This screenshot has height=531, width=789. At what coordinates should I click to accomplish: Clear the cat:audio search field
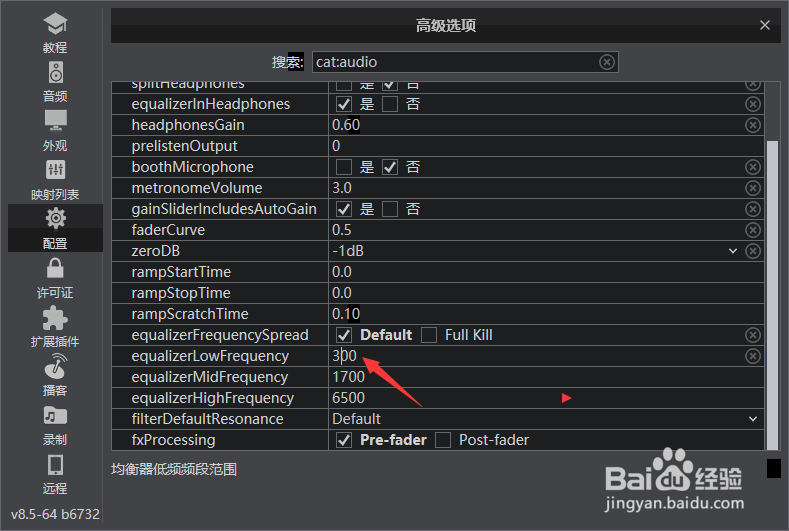[607, 62]
